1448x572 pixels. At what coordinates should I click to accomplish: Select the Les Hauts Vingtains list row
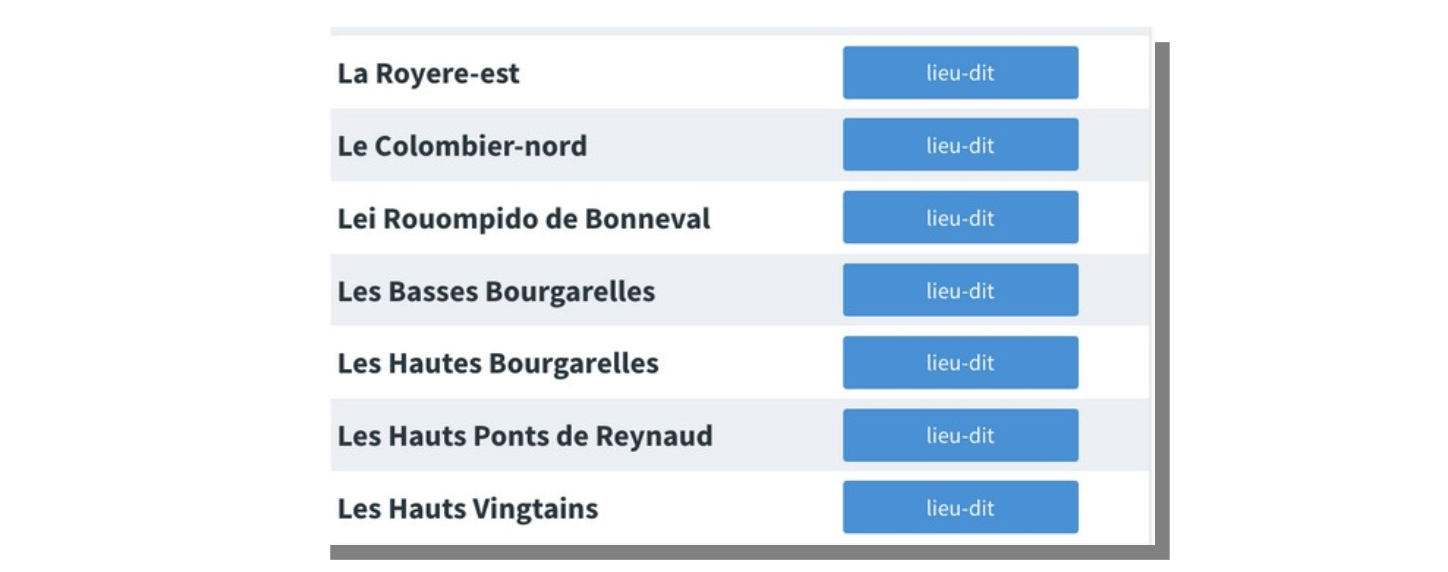tap(720, 508)
